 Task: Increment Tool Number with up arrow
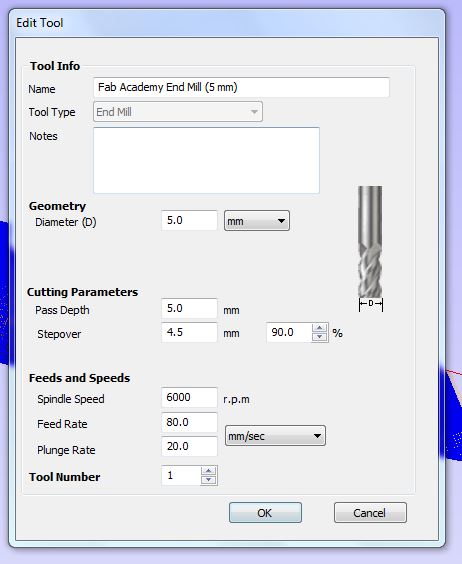click(x=209, y=471)
